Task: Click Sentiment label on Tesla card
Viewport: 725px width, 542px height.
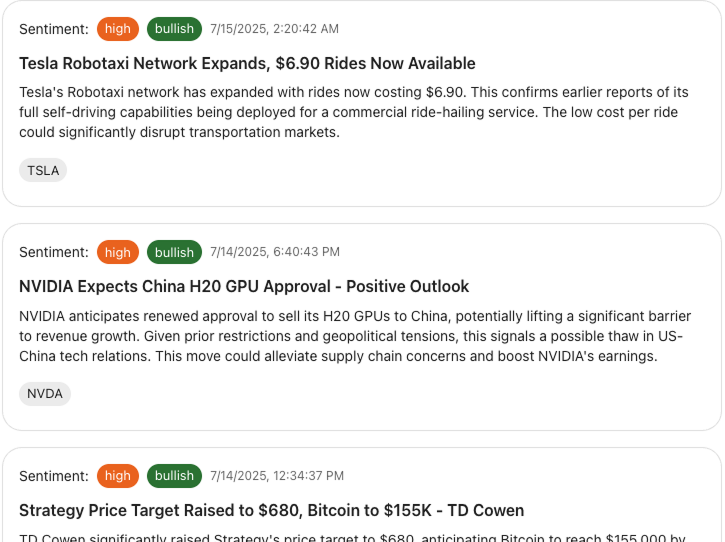Action: click(53, 29)
